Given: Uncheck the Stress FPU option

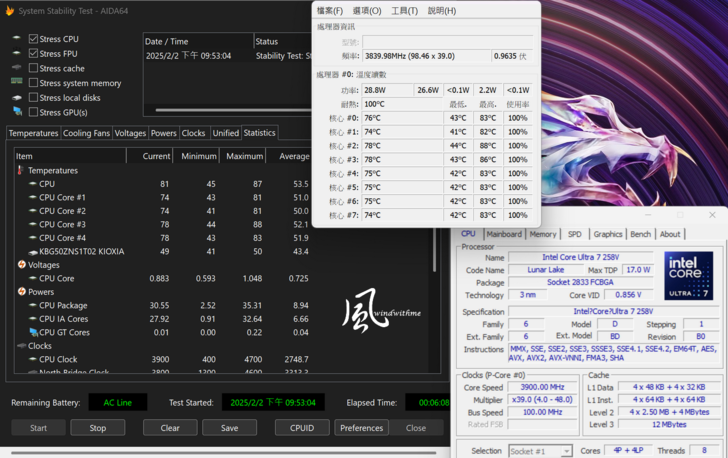Looking at the screenshot, I should click(x=34, y=54).
